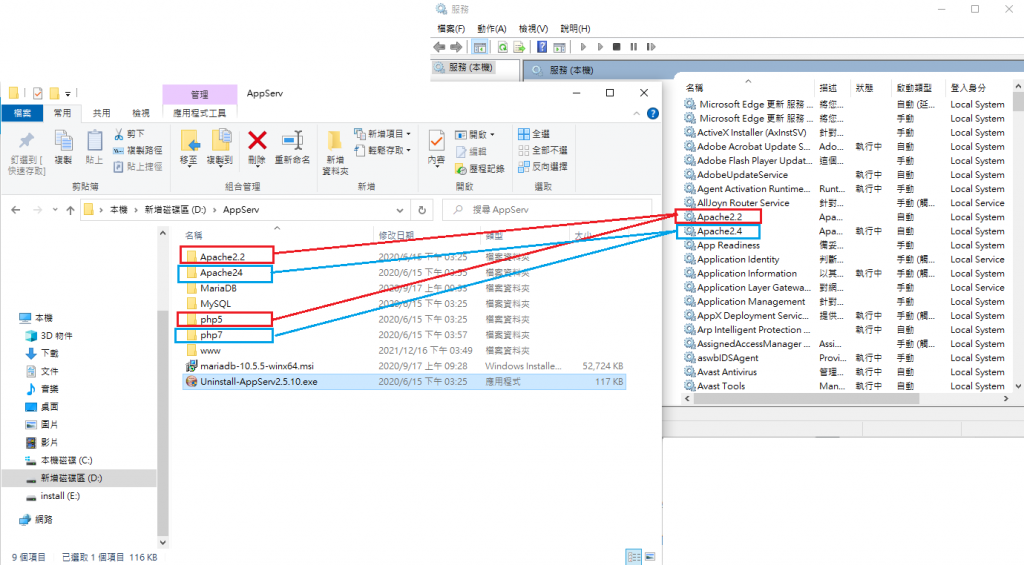This screenshot has height=565, width=1024.
Task: Click the blue help icon in Explorer
Action: point(652,114)
